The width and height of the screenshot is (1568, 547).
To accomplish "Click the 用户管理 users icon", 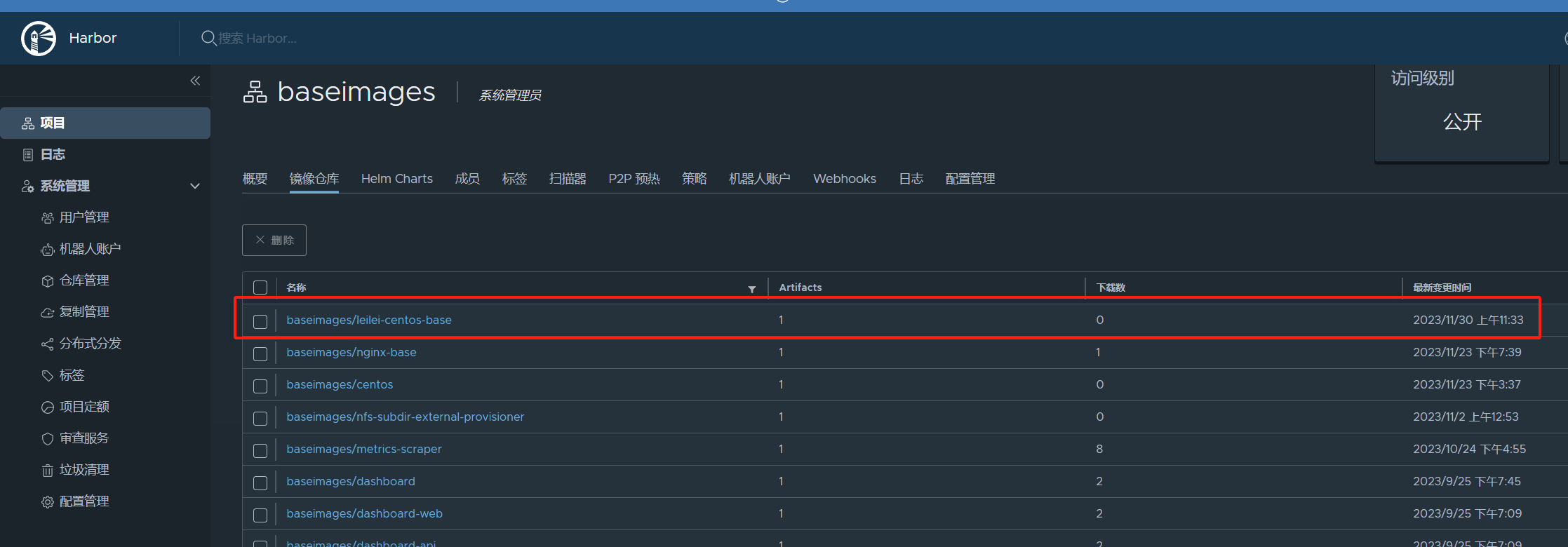I will tap(48, 218).
